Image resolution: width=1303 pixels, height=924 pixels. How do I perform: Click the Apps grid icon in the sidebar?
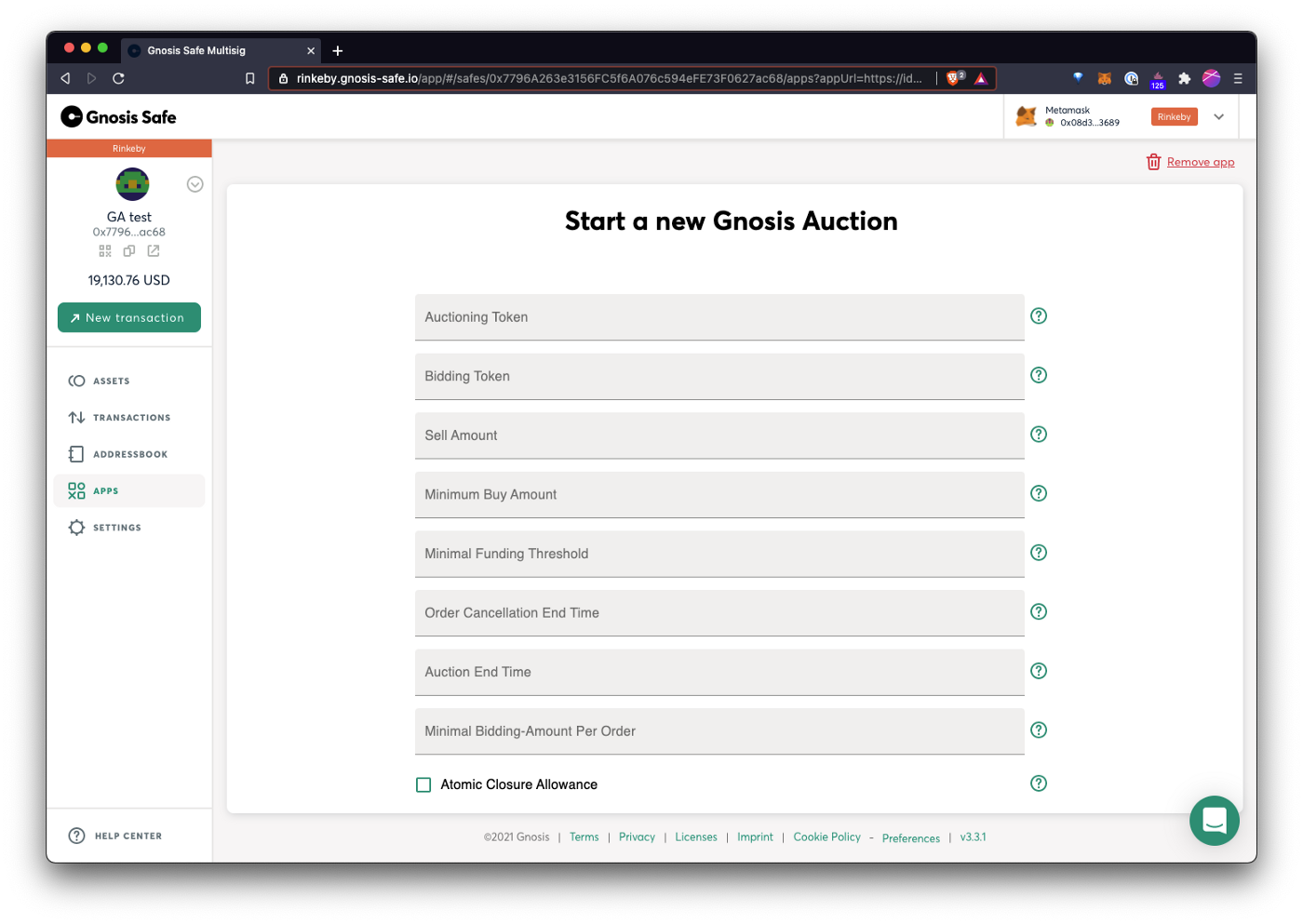78,490
